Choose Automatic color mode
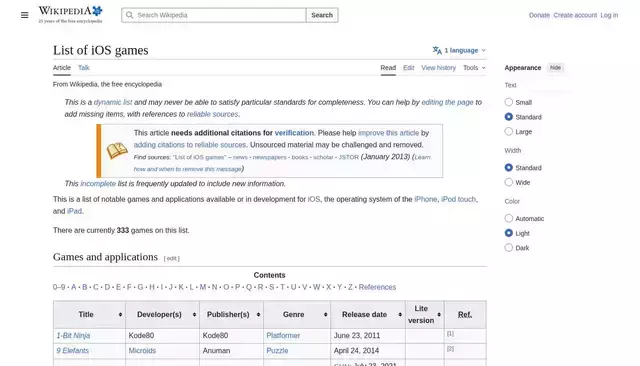Image resolution: width=640 pixels, height=366 pixels. tap(509, 218)
